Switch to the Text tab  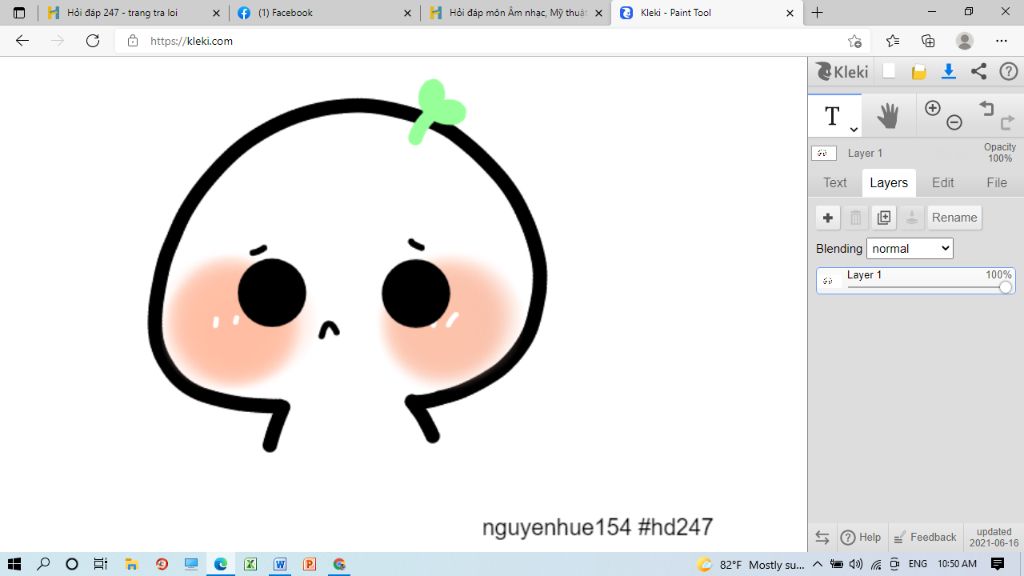pos(835,183)
